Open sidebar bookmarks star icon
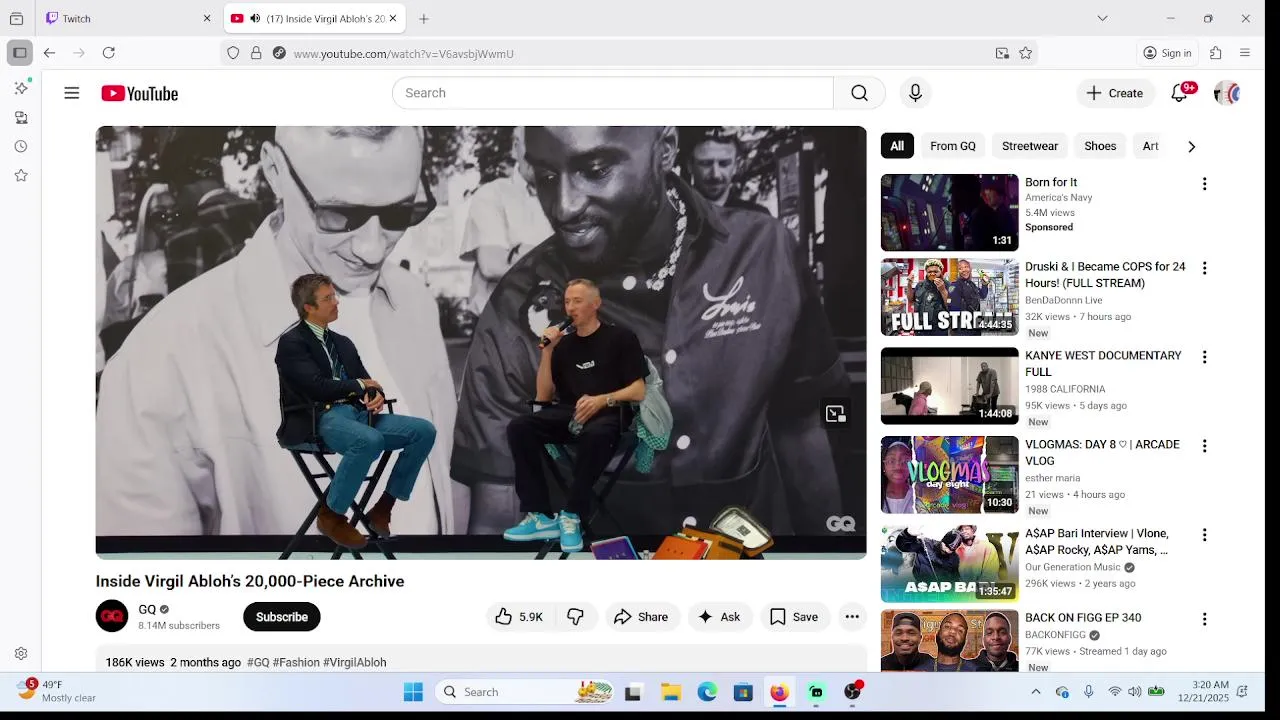This screenshot has height=720, width=1280. point(21,175)
